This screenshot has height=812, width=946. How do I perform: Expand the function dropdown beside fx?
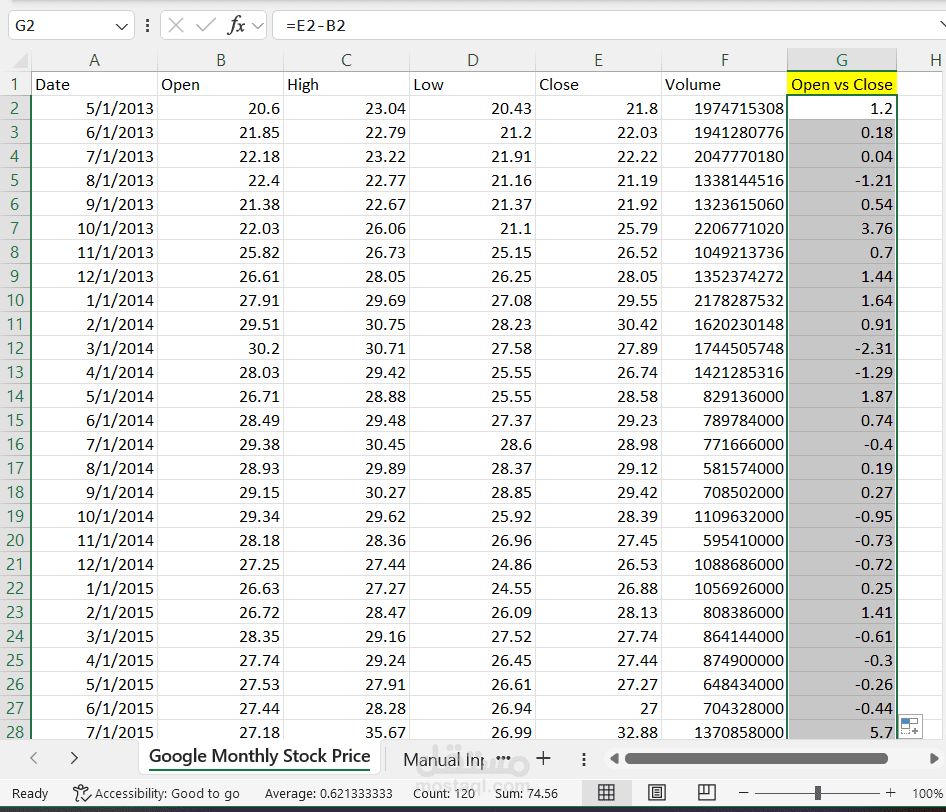[258, 26]
